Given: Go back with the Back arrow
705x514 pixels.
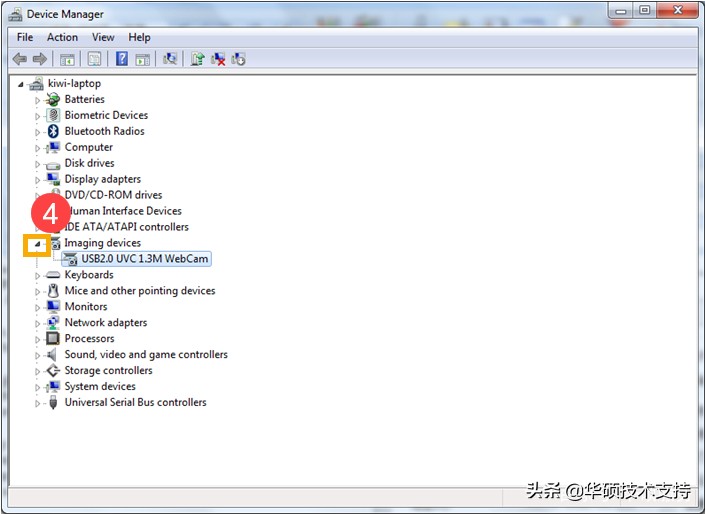Looking at the screenshot, I should tap(19, 59).
